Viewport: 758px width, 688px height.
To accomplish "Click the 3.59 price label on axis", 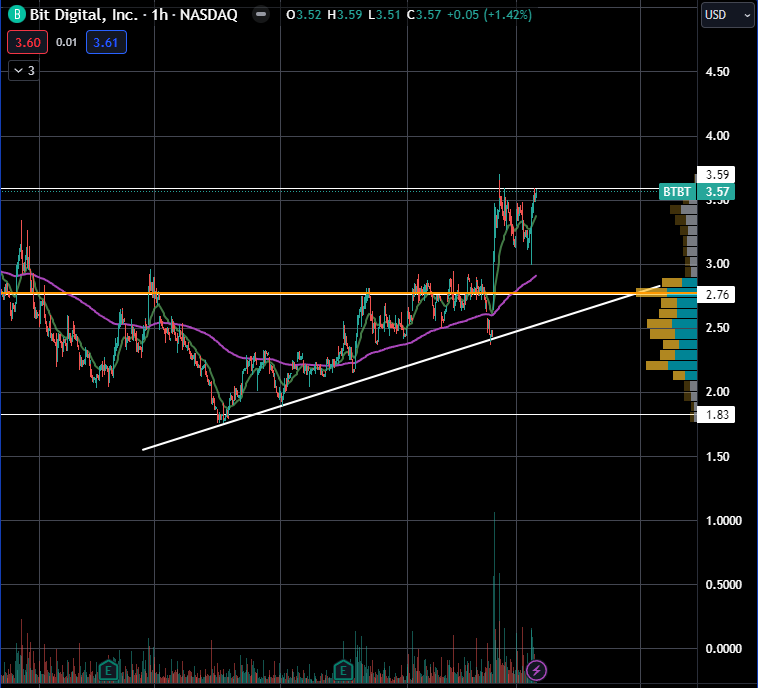I will coord(716,175).
